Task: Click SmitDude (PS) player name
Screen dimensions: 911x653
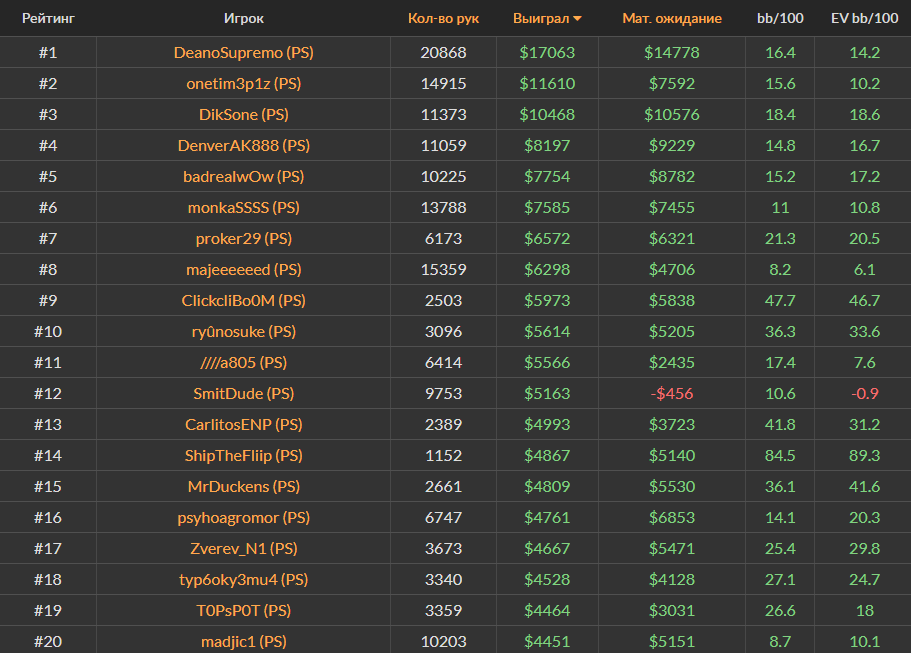Action: click(244, 393)
